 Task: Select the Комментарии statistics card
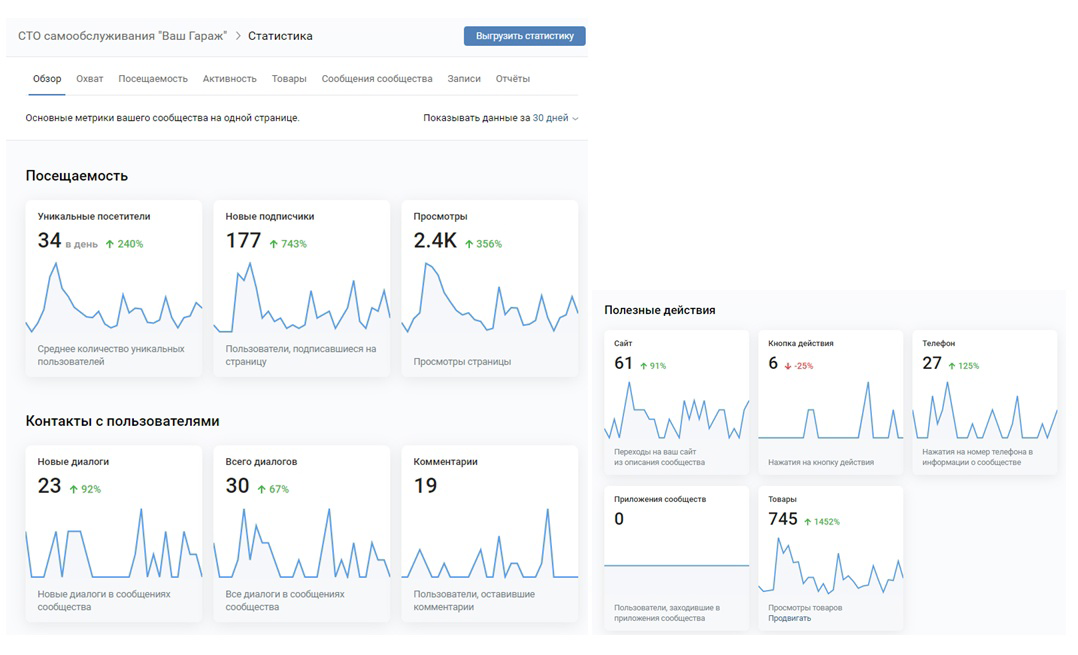pyautogui.click(x=490, y=533)
